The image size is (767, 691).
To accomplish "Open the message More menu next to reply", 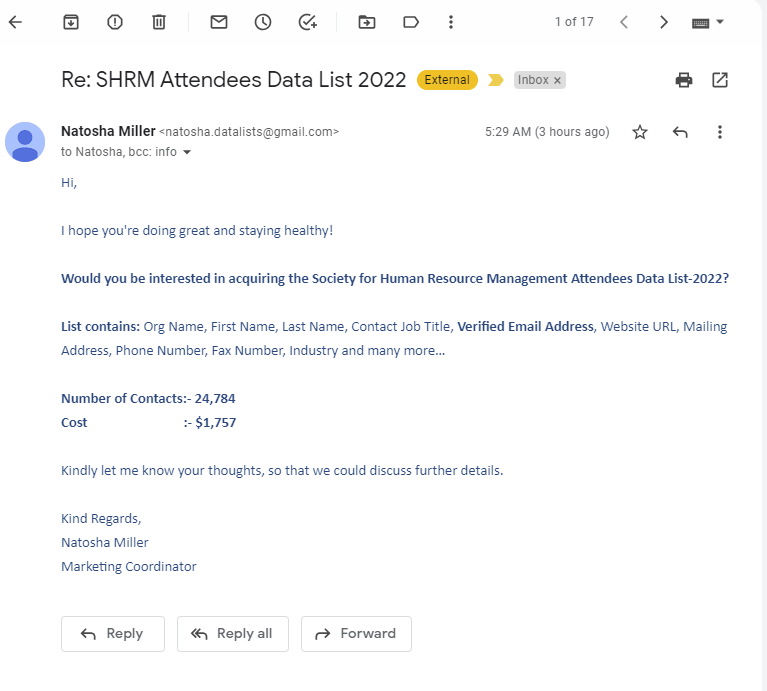I will [720, 132].
